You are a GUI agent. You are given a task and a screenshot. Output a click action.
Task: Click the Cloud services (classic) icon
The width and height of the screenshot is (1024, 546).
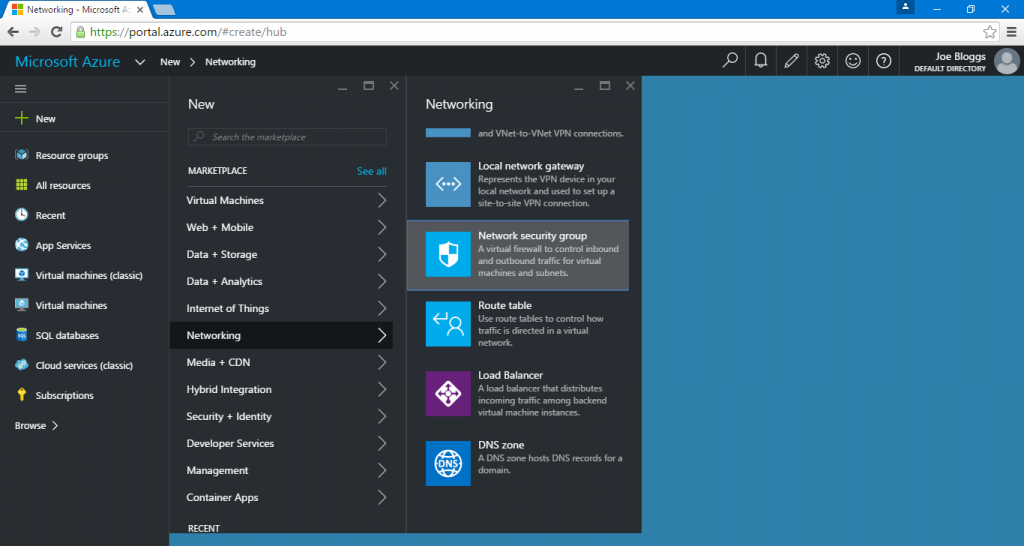pos(22,365)
